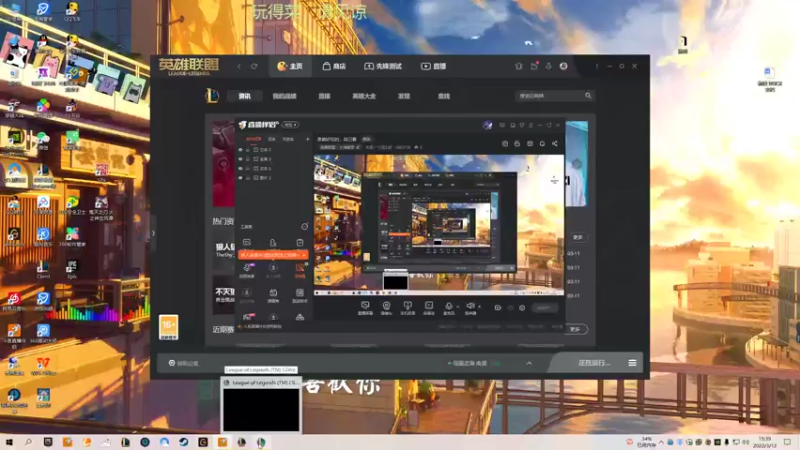Open the folder icon with the red dot
The width and height of the screenshot is (800, 450).
click(x=534, y=66)
